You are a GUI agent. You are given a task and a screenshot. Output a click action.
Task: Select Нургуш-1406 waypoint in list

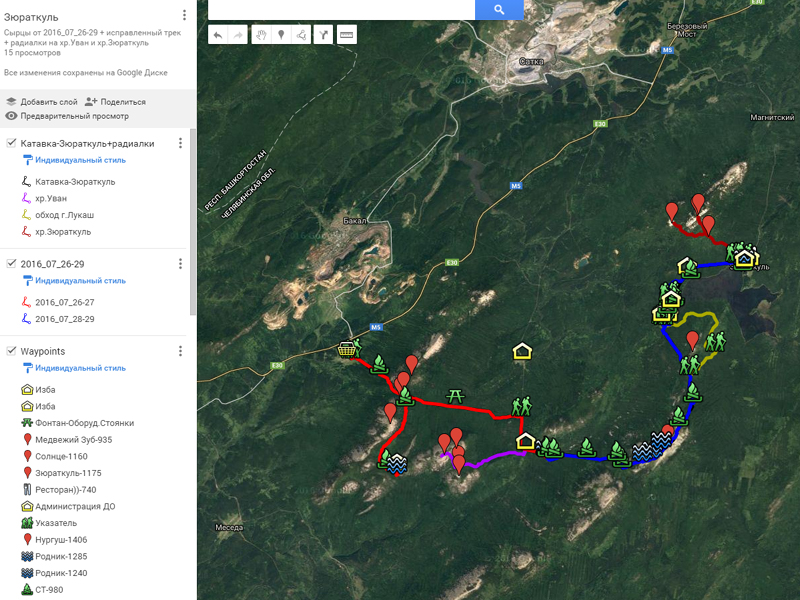[x=60, y=539]
